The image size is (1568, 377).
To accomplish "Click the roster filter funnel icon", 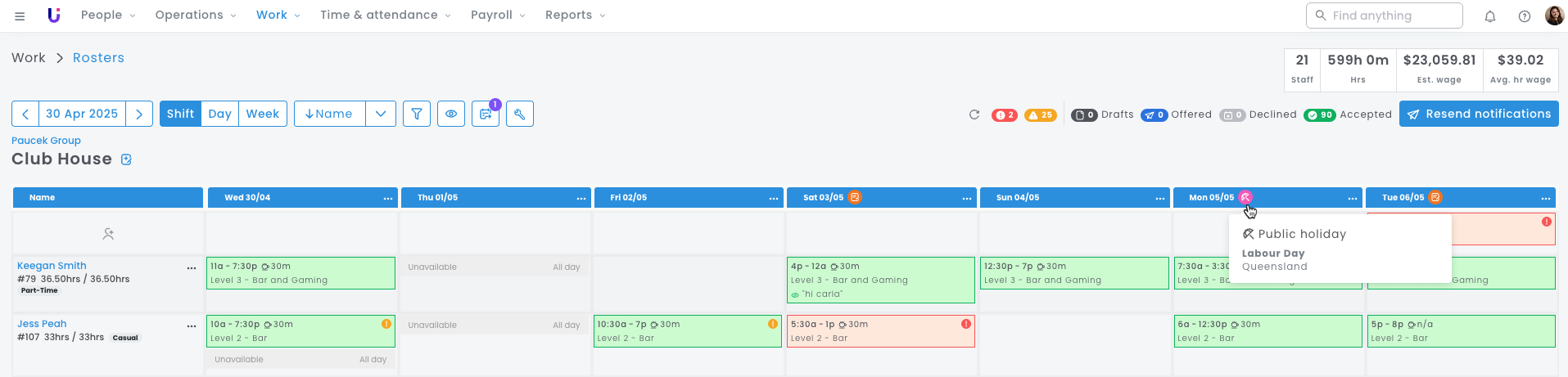I will pos(417,114).
